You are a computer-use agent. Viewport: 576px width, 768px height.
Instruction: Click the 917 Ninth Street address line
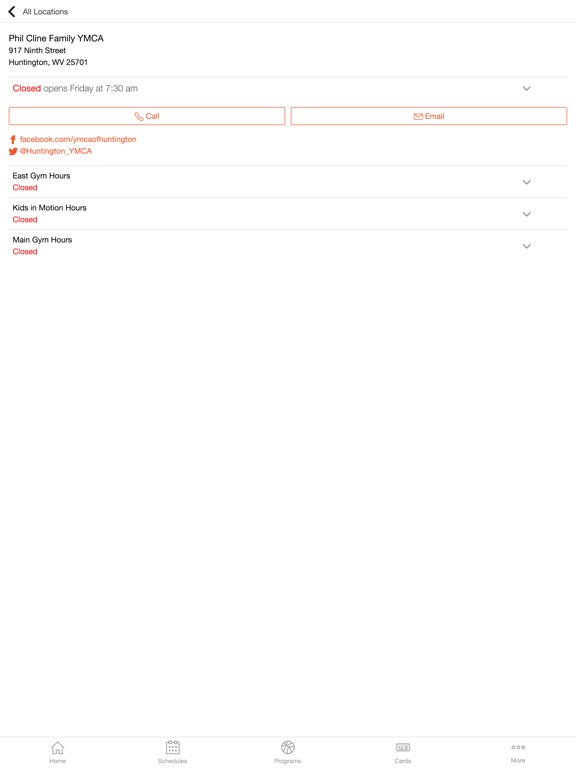(37, 50)
